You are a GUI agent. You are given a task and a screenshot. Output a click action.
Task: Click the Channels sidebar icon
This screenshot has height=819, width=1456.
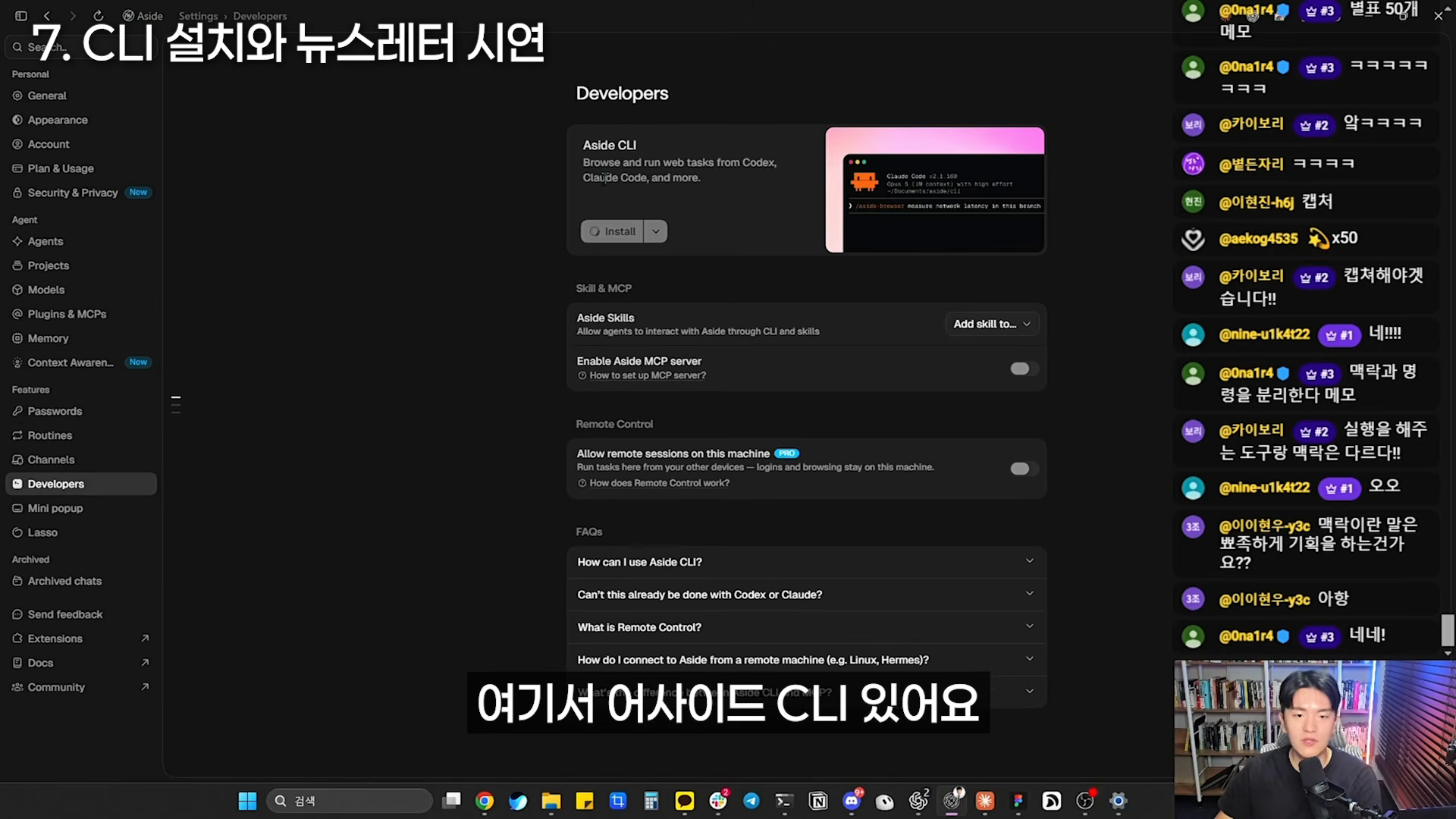(x=17, y=460)
